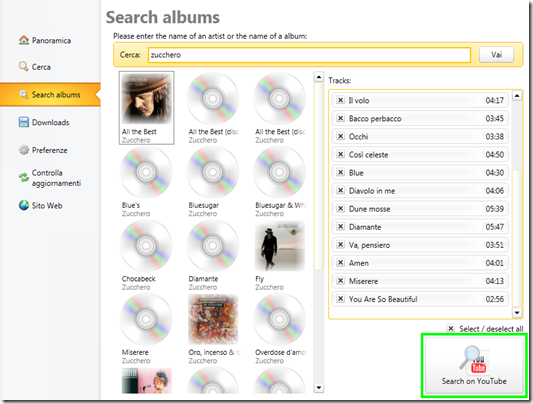Open the Preferenze section
The image size is (533, 404).
coord(50,150)
